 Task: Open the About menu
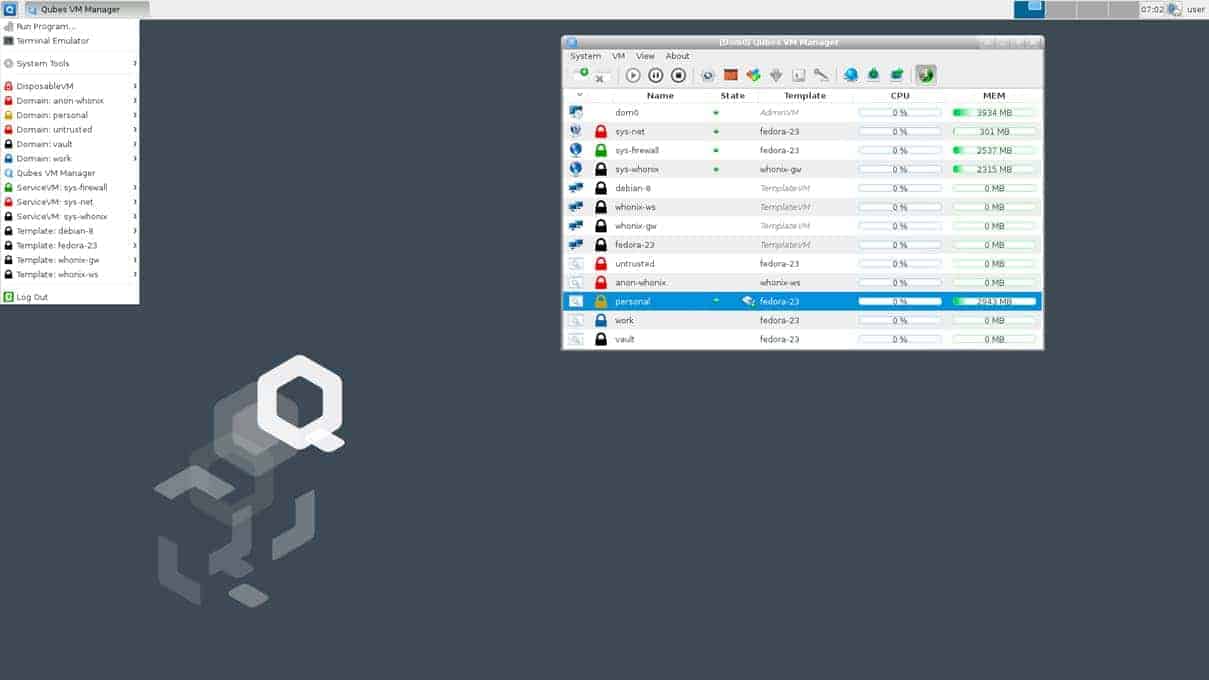click(x=678, y=56)
